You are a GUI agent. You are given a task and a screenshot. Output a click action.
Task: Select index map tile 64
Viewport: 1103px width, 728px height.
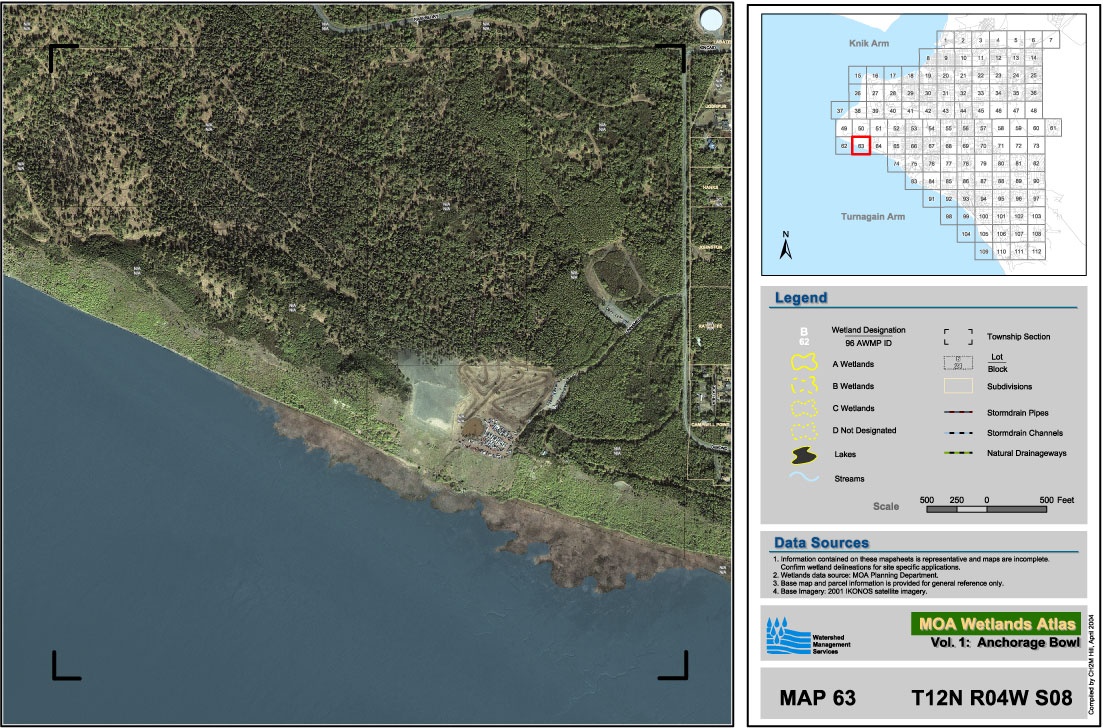pos(878,146)
